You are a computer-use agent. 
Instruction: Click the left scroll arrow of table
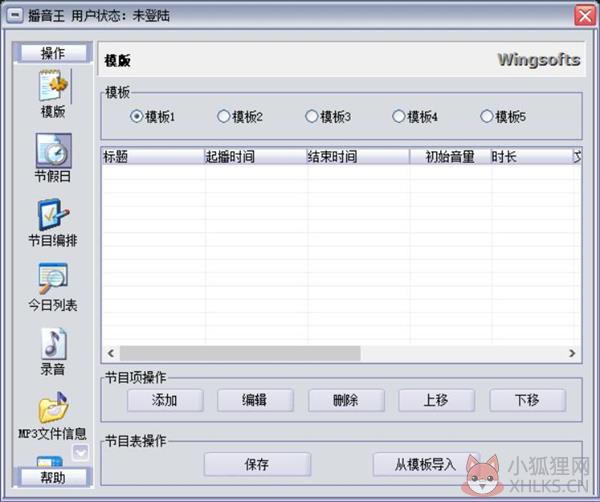111,353
